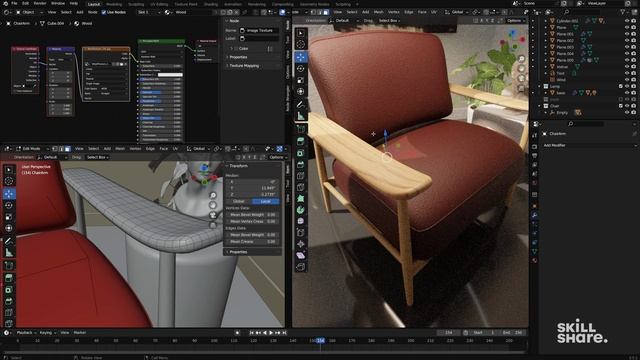Viewport: 640px width, 360px height.
Task: Pick the Cursor tool in the left viewport toolbar
Action: coord(9,181)
